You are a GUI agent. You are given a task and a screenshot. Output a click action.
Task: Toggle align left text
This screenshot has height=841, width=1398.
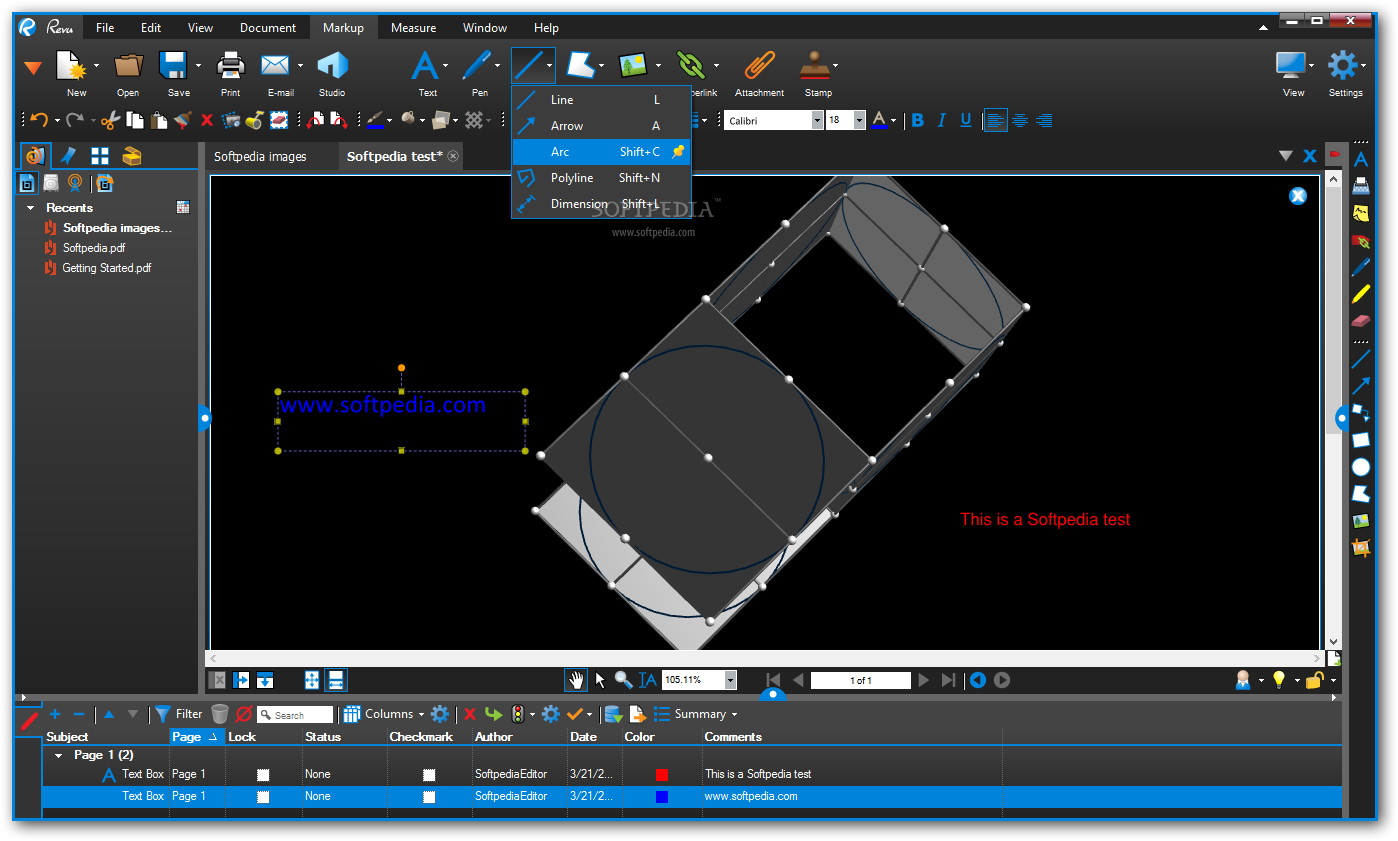[x=995, y=120]
